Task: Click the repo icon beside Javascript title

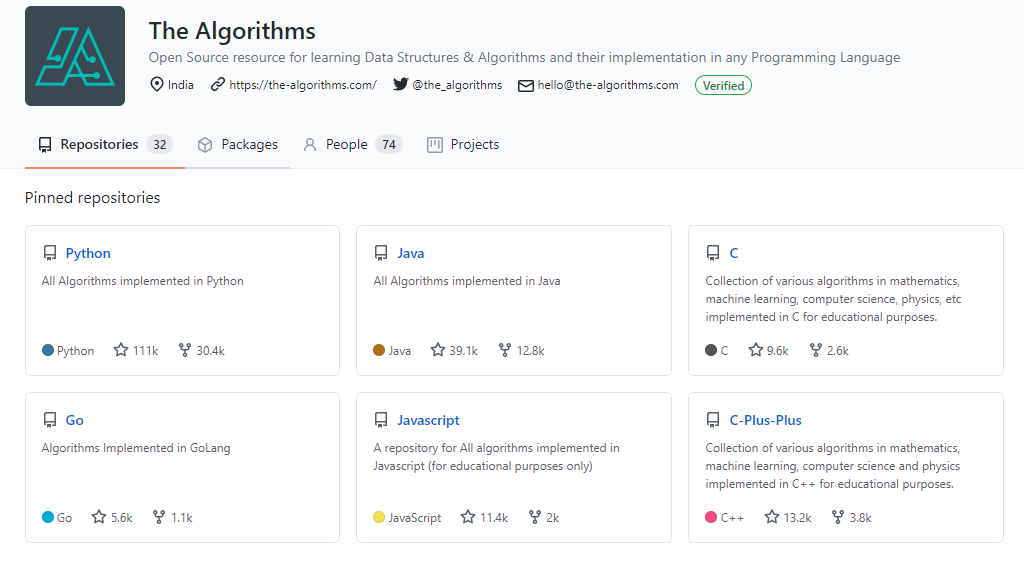Action: [x=381, y=420]
